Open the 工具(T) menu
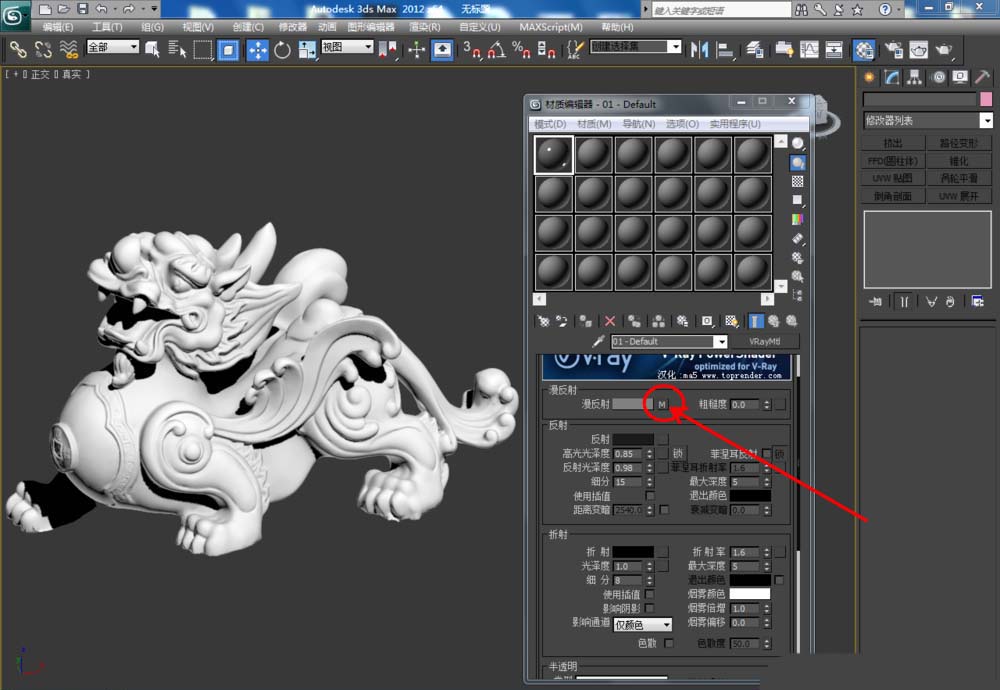 tap(107, 27)
